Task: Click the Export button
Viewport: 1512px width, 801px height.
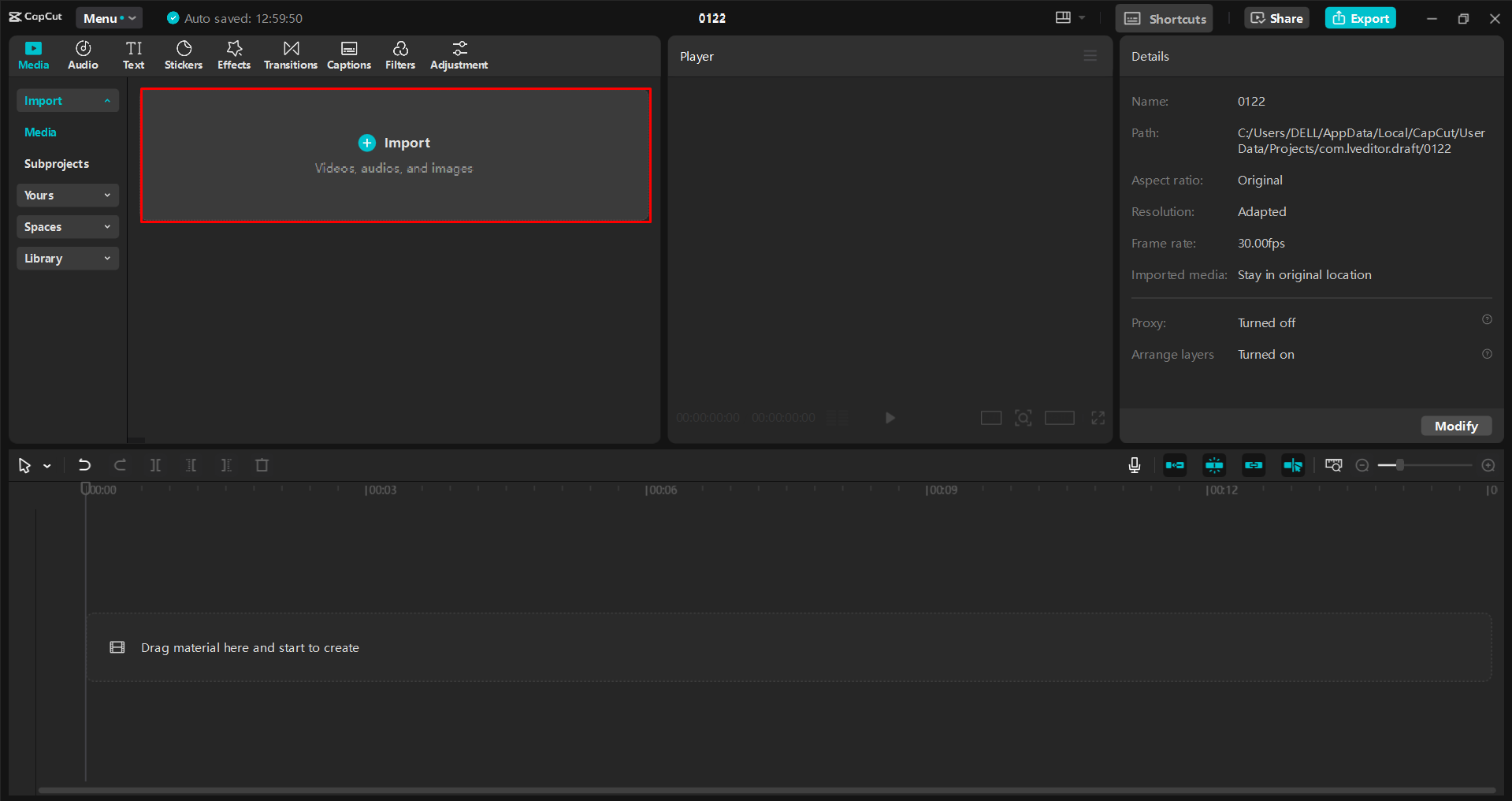Action: coord(1359,17)
